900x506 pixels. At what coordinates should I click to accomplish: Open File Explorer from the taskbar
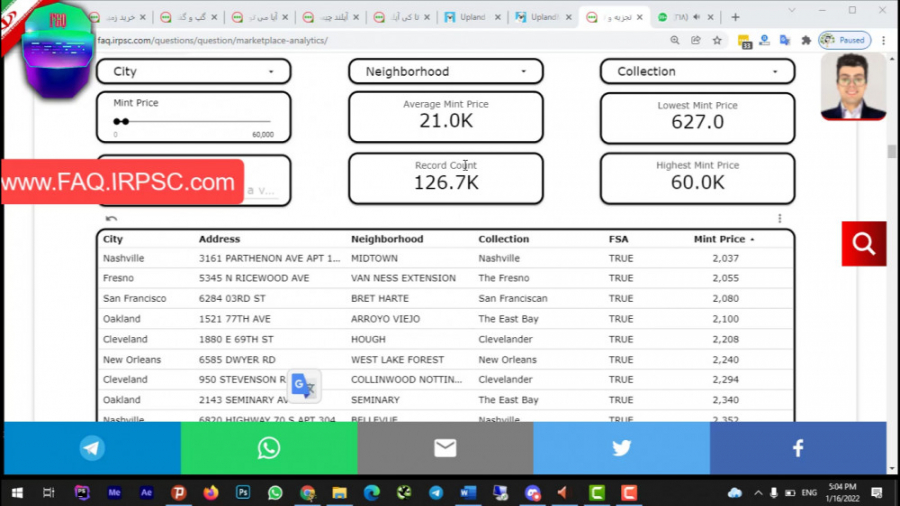[339, 493]
